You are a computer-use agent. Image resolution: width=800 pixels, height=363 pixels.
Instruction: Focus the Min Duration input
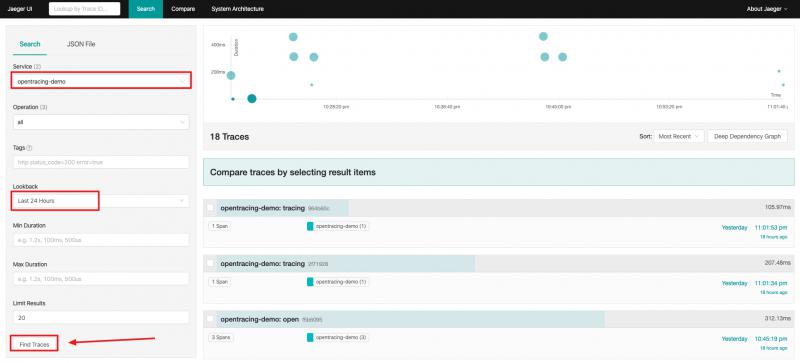pyautogui.click(x=101, y=239)
